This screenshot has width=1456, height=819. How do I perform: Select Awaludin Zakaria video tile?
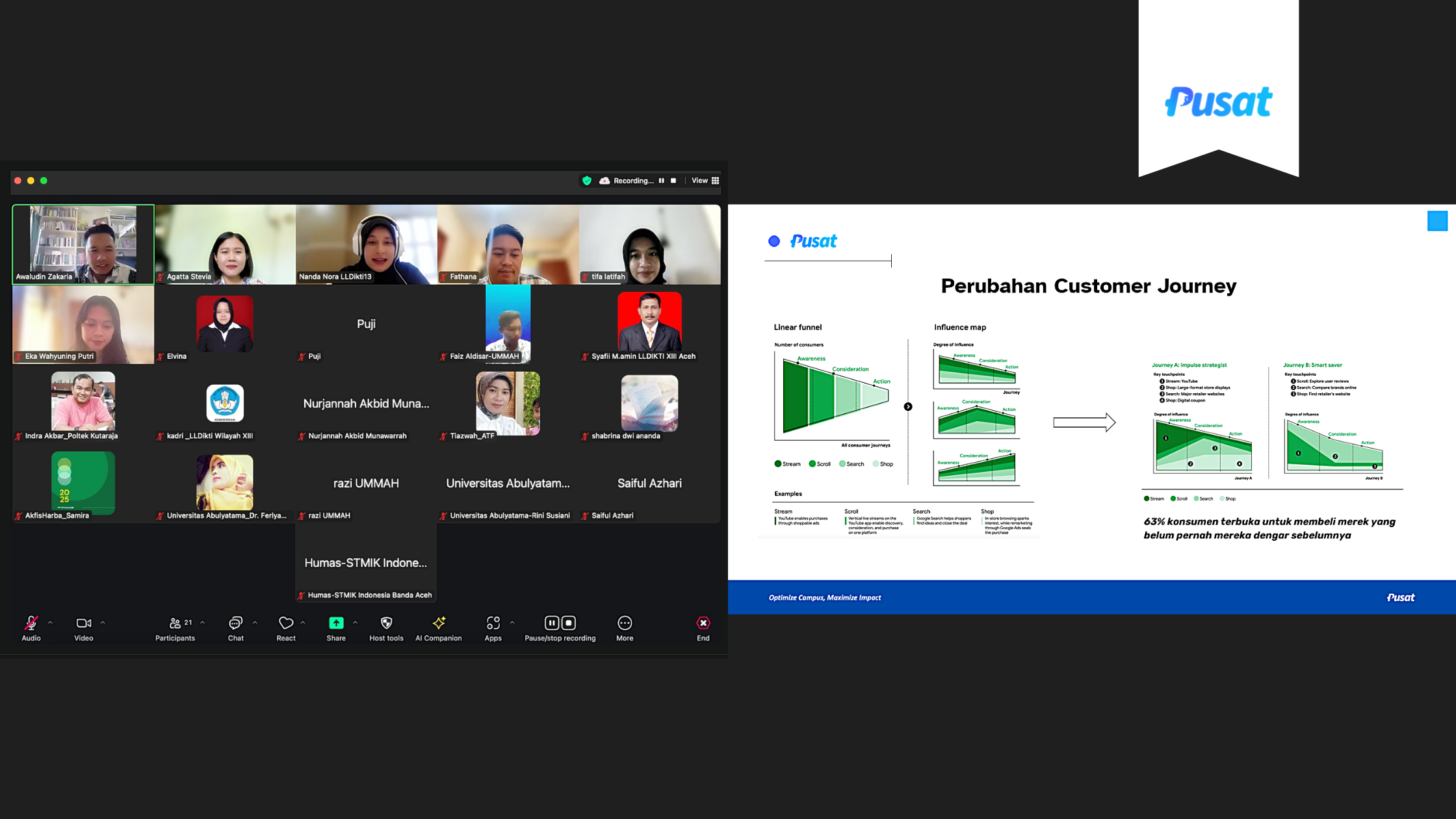tap(83, 244)
